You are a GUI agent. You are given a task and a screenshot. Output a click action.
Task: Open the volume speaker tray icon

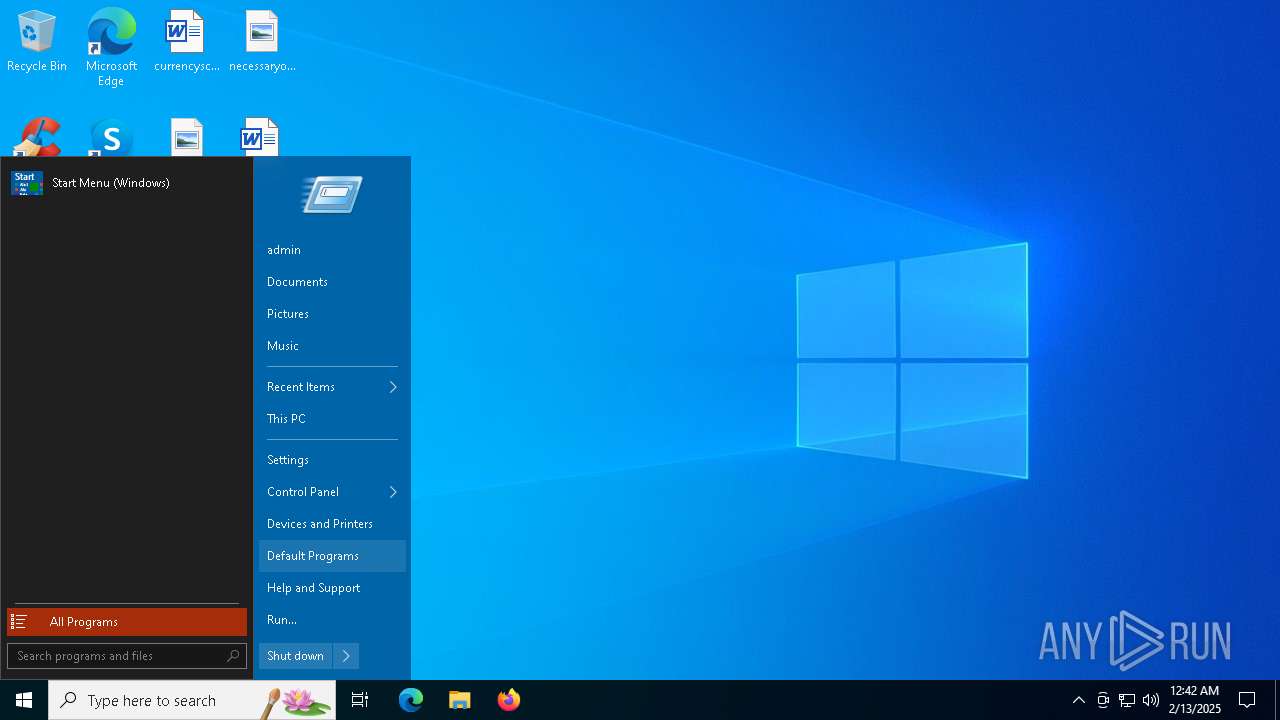(x=1151, y=700)
